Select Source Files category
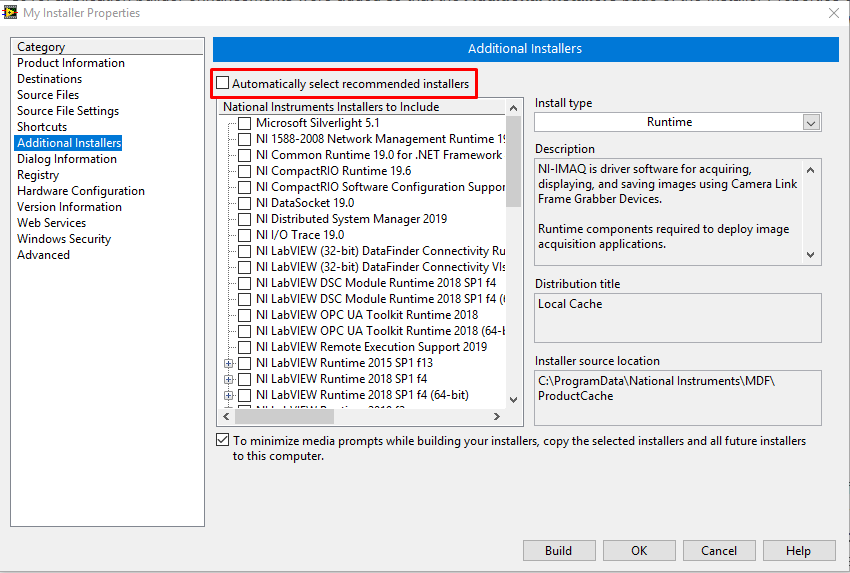Image resolution: width=850 pixels, height=573 pixels. (x=48, y=95)
